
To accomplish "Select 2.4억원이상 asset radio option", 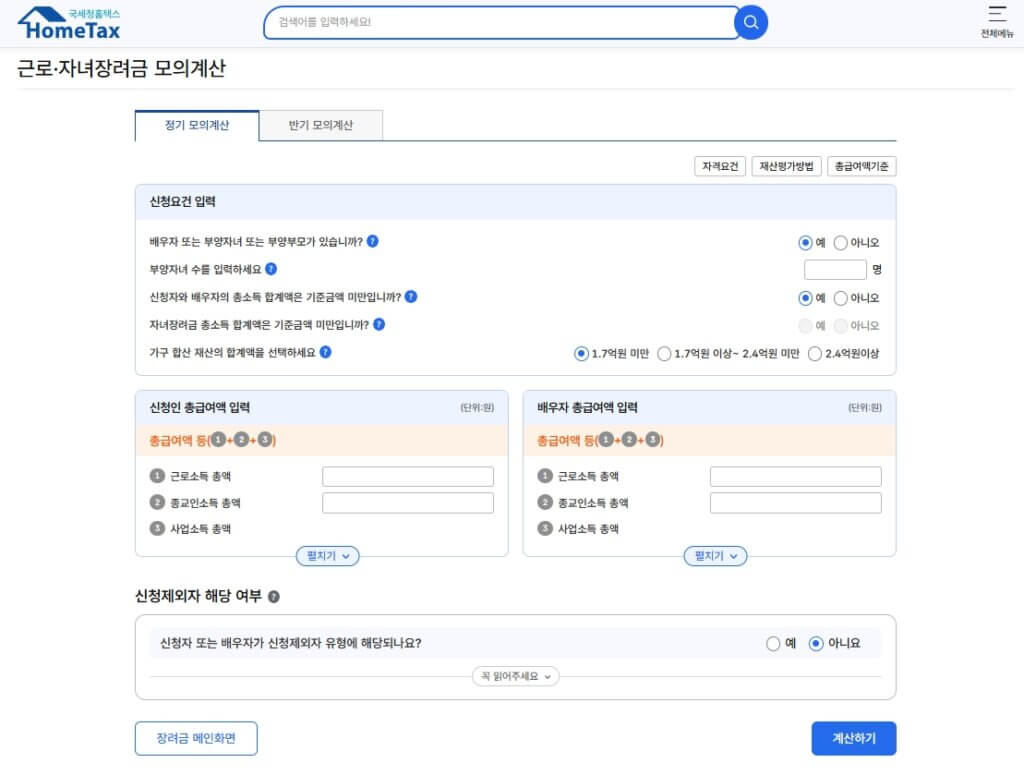I will [815, 353].
